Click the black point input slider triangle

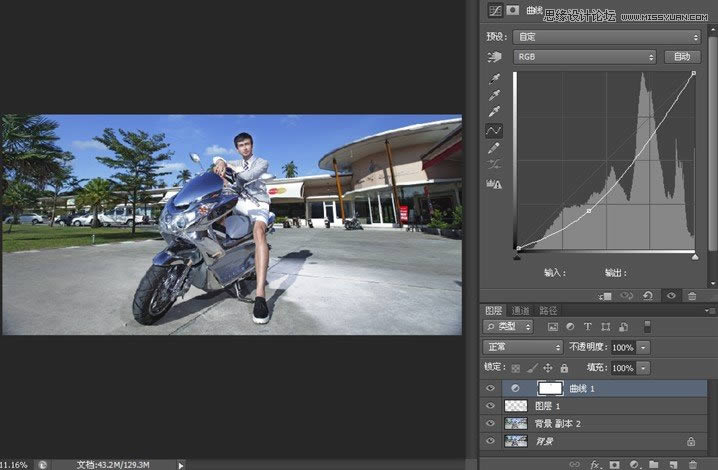tap(517, 257)
